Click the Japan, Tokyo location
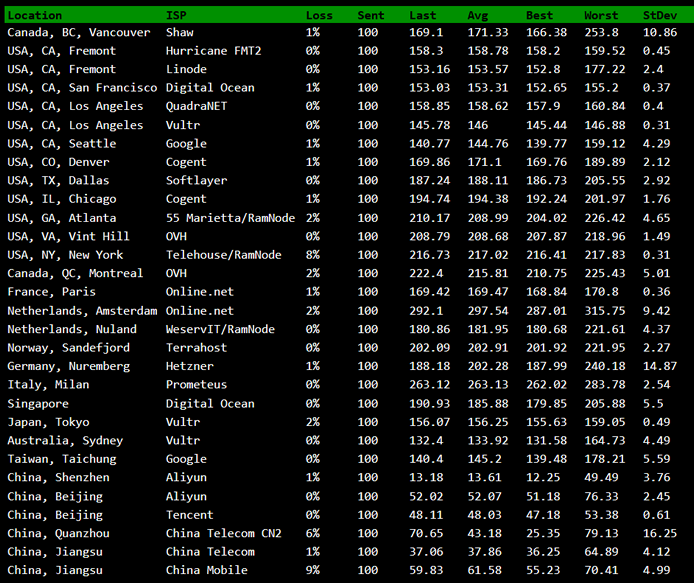Image resolution: width=694 pixels, height=583 pixels. (48, 422)
